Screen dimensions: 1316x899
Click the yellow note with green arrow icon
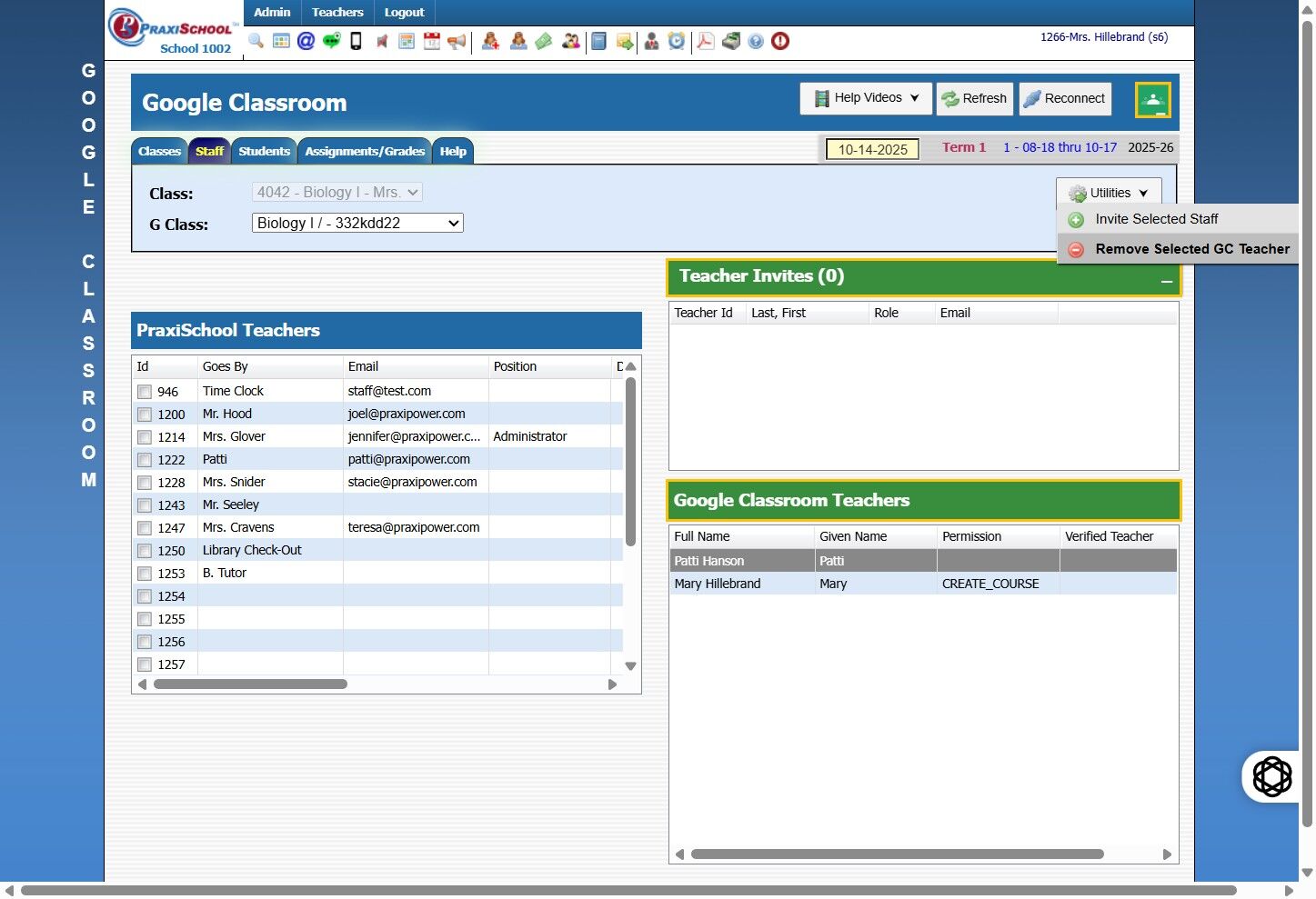625,41
